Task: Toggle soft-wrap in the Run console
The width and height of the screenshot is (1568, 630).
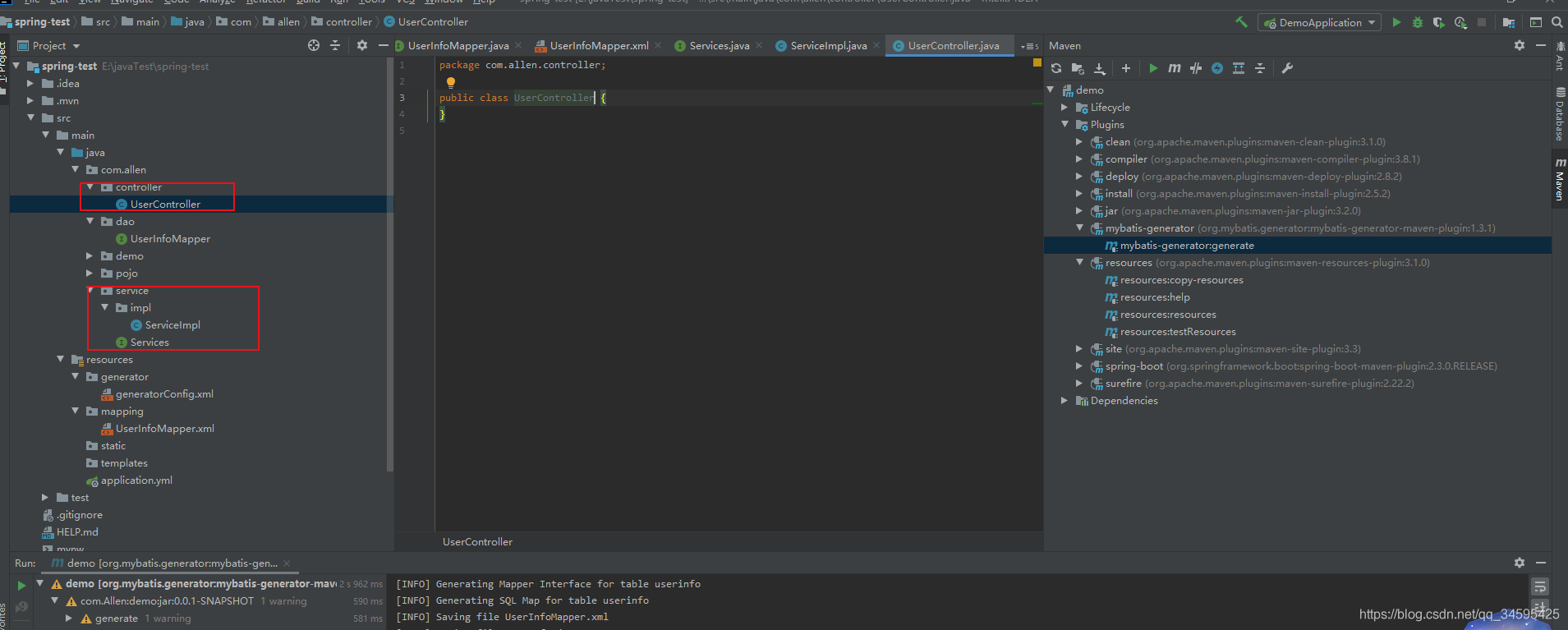Action: [x=1540, y=586]
